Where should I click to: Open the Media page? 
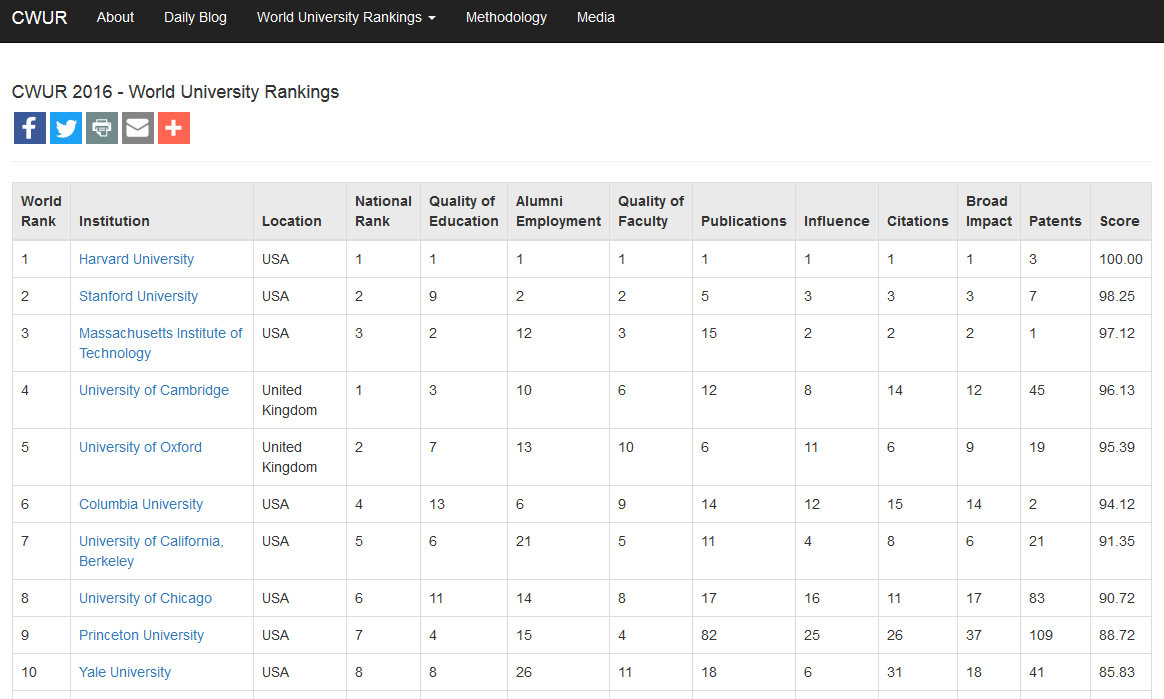point(595,17)
